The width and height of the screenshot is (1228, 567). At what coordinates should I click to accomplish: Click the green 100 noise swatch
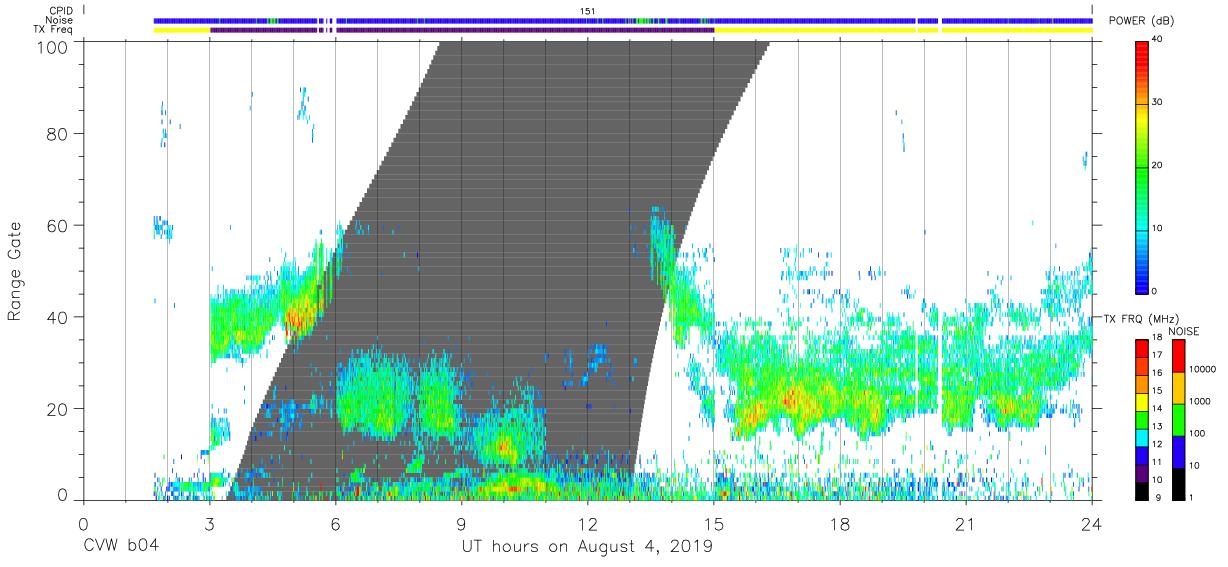coord(1177,419)
